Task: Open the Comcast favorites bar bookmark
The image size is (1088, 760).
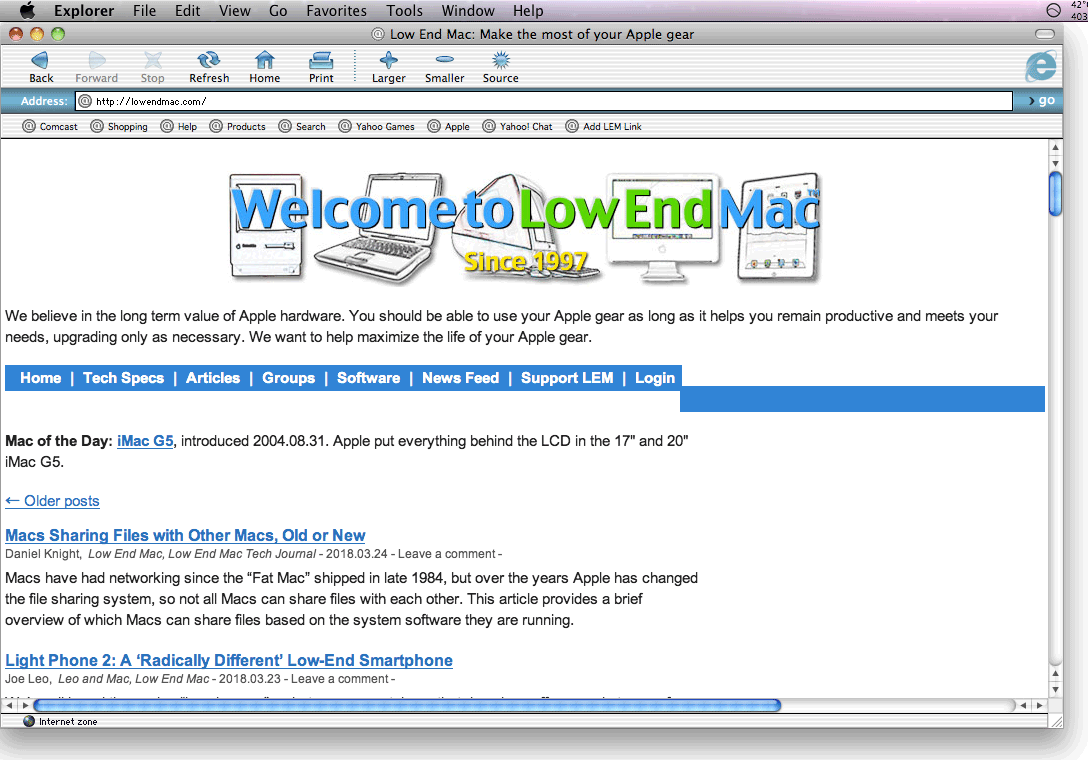Action: (x=50, y=127)
